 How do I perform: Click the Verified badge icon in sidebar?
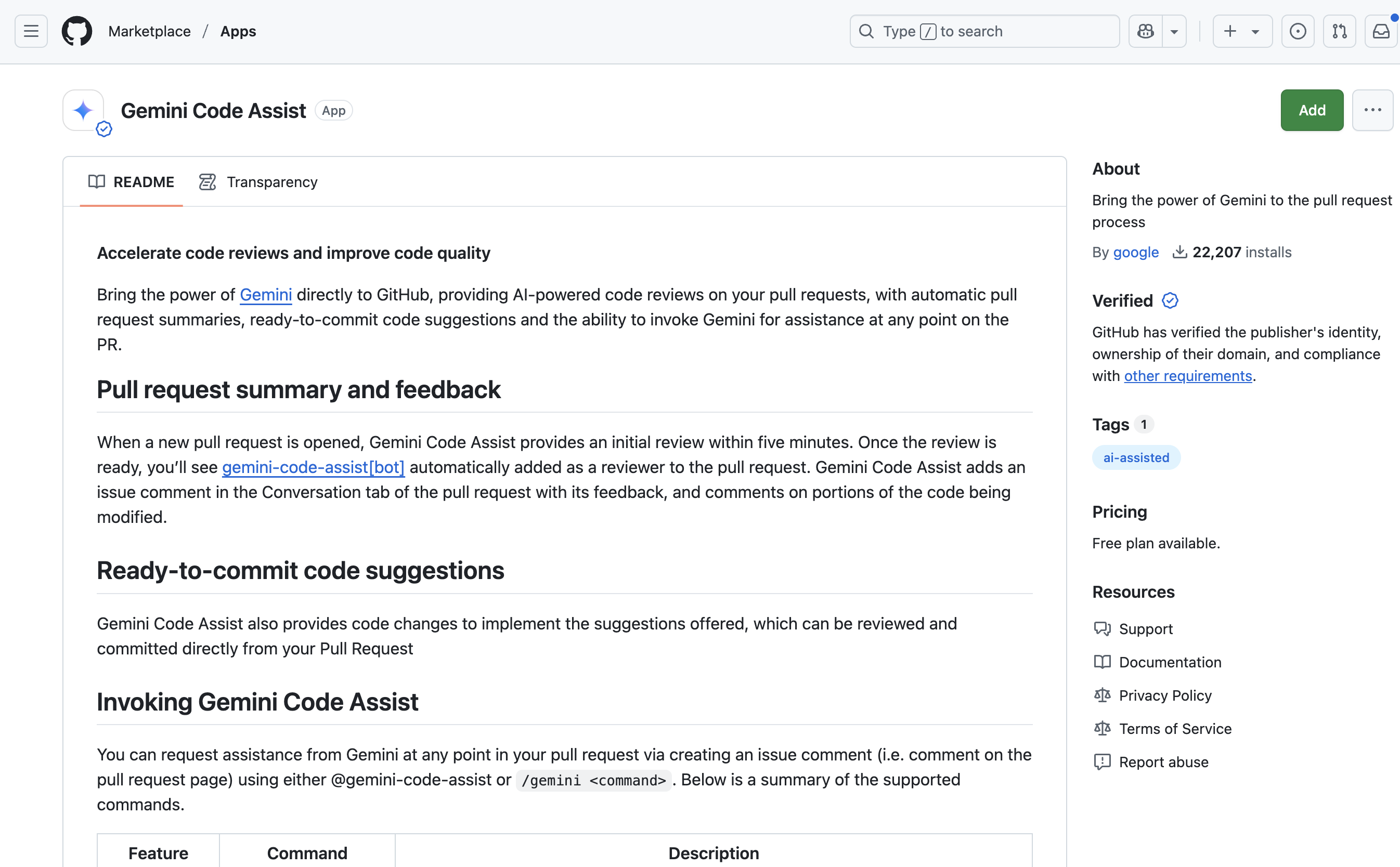(x=1170, y=300)
